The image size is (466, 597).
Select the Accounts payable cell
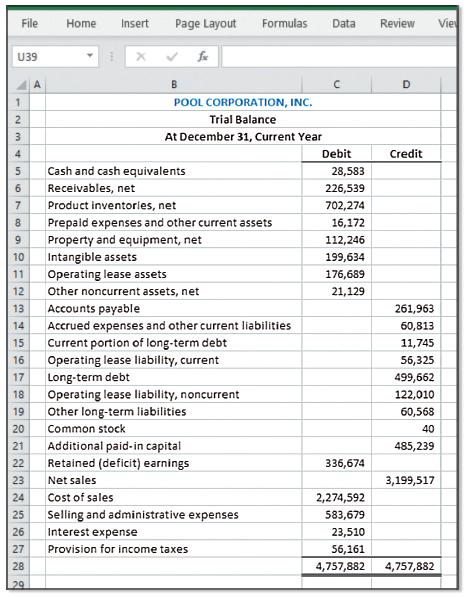click(x=174, y=308)
